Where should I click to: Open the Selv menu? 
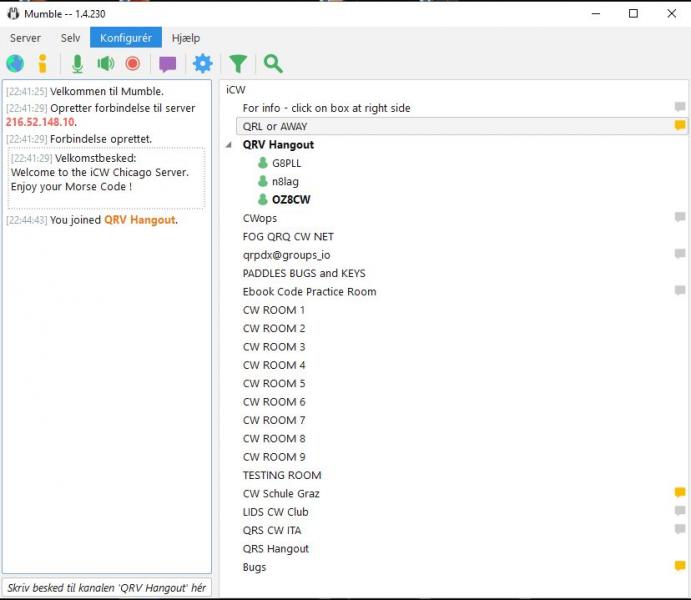point(71,38)
